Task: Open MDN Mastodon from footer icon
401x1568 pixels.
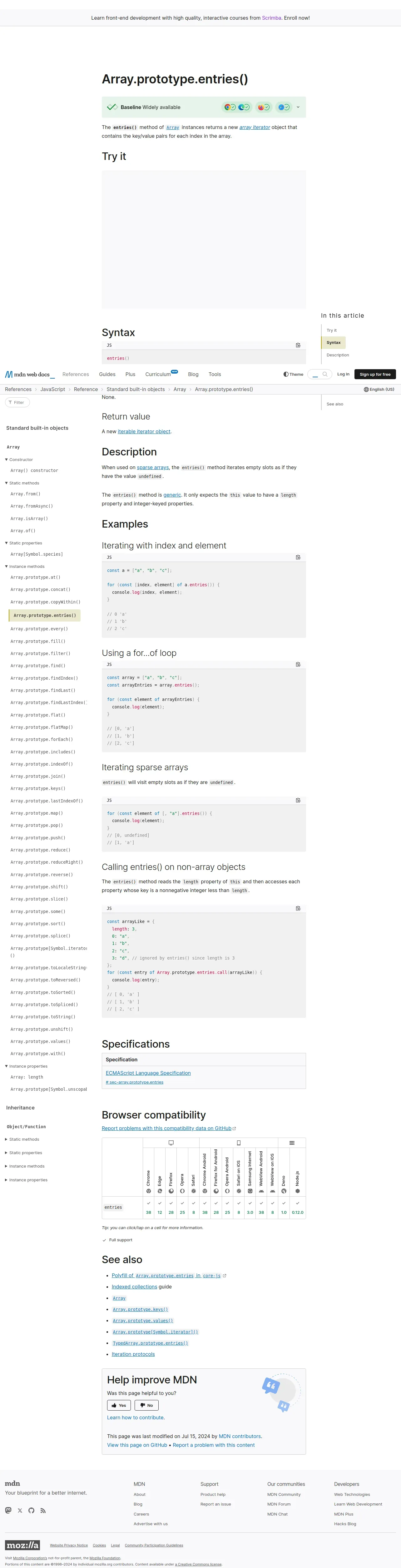Action: [8, 1511]
